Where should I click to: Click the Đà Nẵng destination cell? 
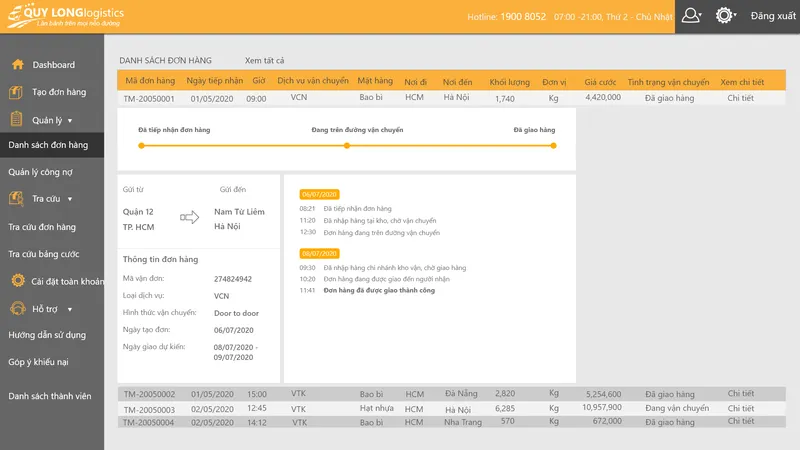coord(461,393)
